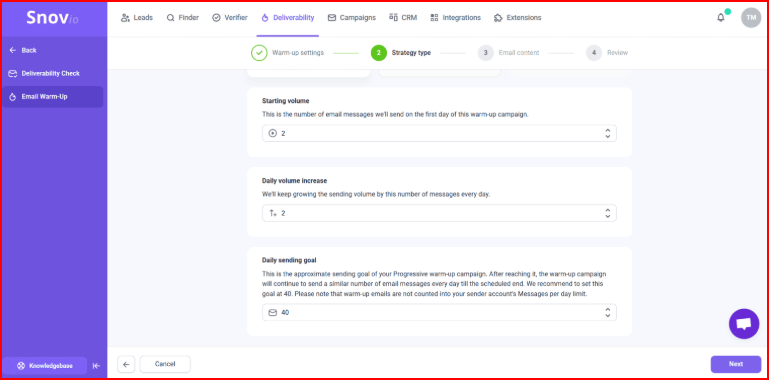This screenshot has height=380, width=769.
Task: Decrement Daily volume increase value
Action: coord(608,216)
